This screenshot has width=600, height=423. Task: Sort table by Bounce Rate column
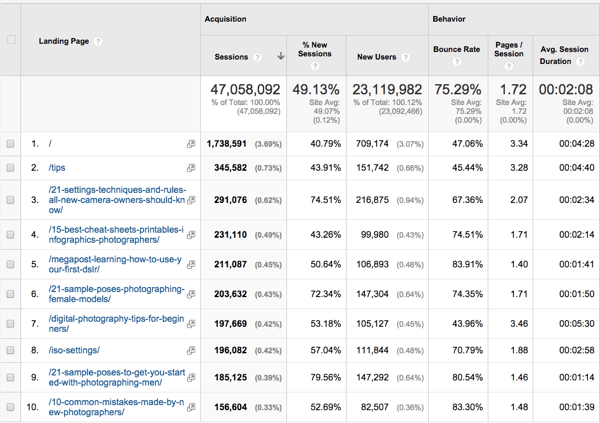pyautogui.click(x=457, y=49)
